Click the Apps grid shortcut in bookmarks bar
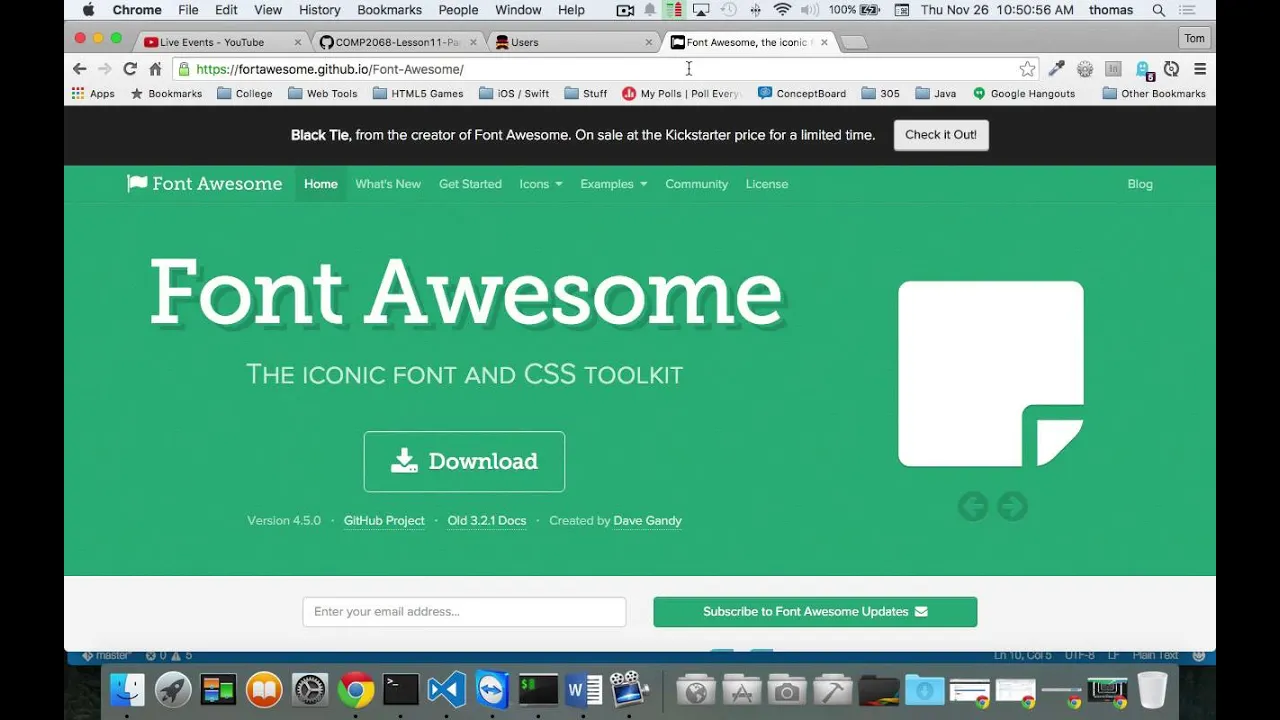The height and width of the screenshot is (720, 1280). tap(93, 93)
